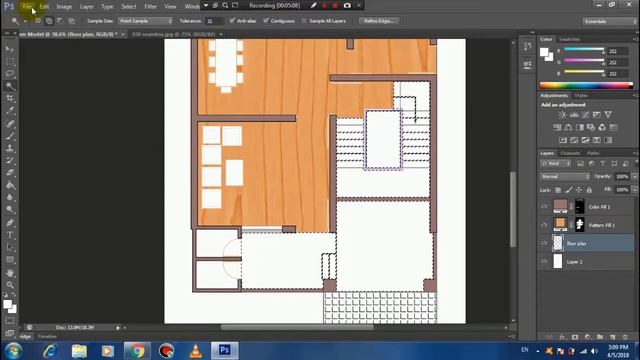Add a layer mask to floor plan
The image size is (640, 360).
coord(575,337)
